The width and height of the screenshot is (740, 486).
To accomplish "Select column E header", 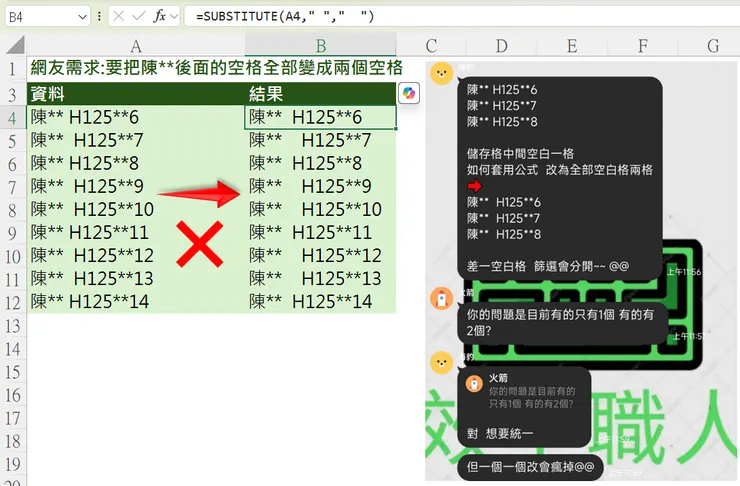I will [572, 46].
